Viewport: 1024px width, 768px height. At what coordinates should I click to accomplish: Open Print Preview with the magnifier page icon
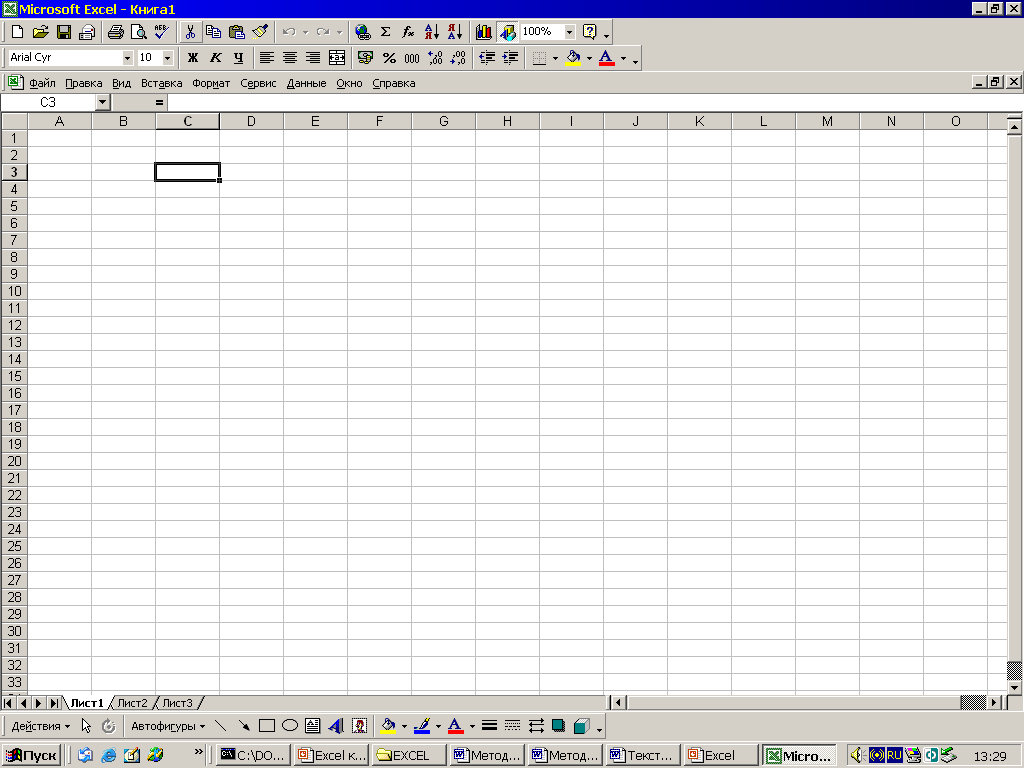click(138, 31)
